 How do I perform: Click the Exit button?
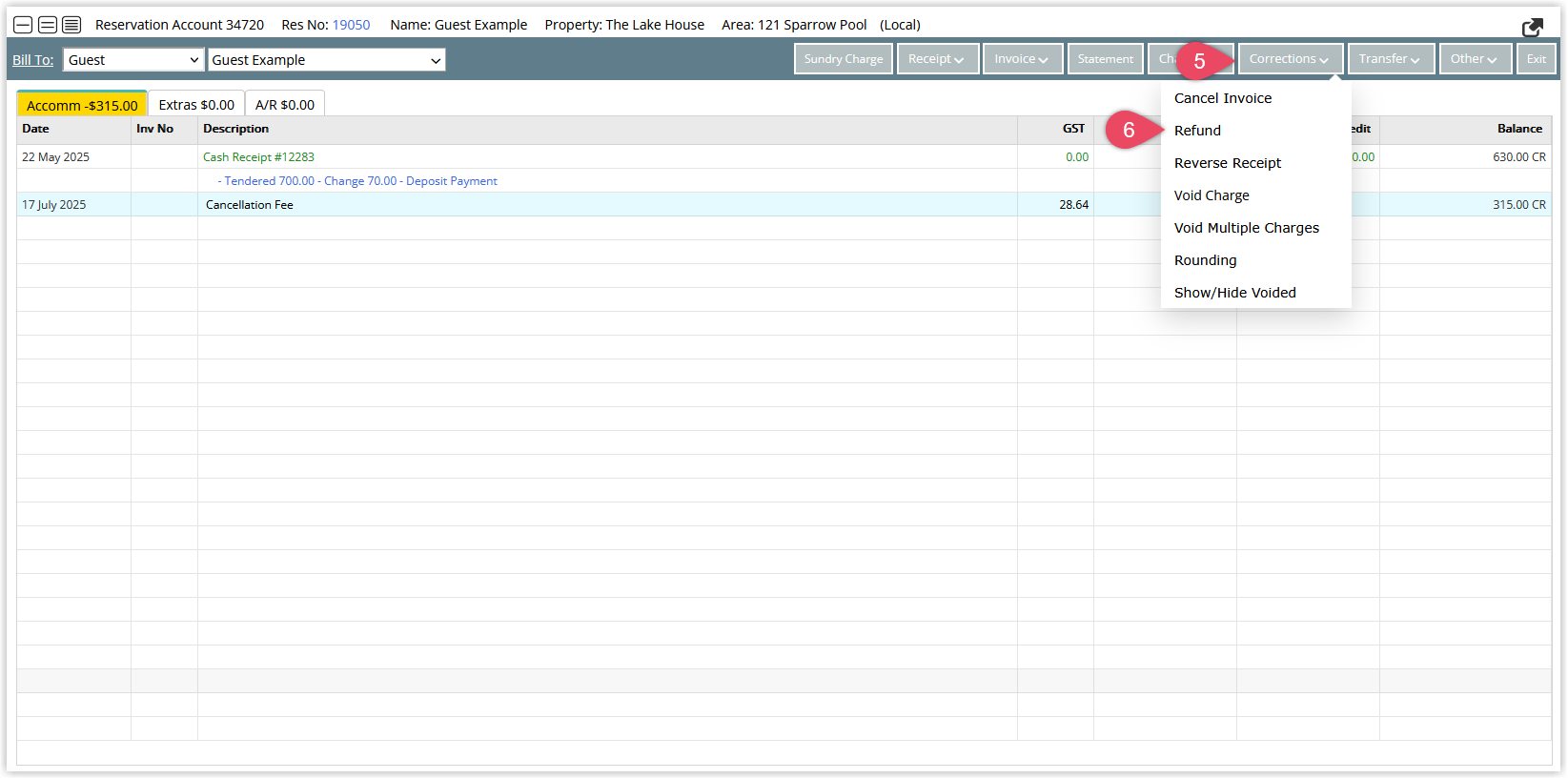point(1537,59)
